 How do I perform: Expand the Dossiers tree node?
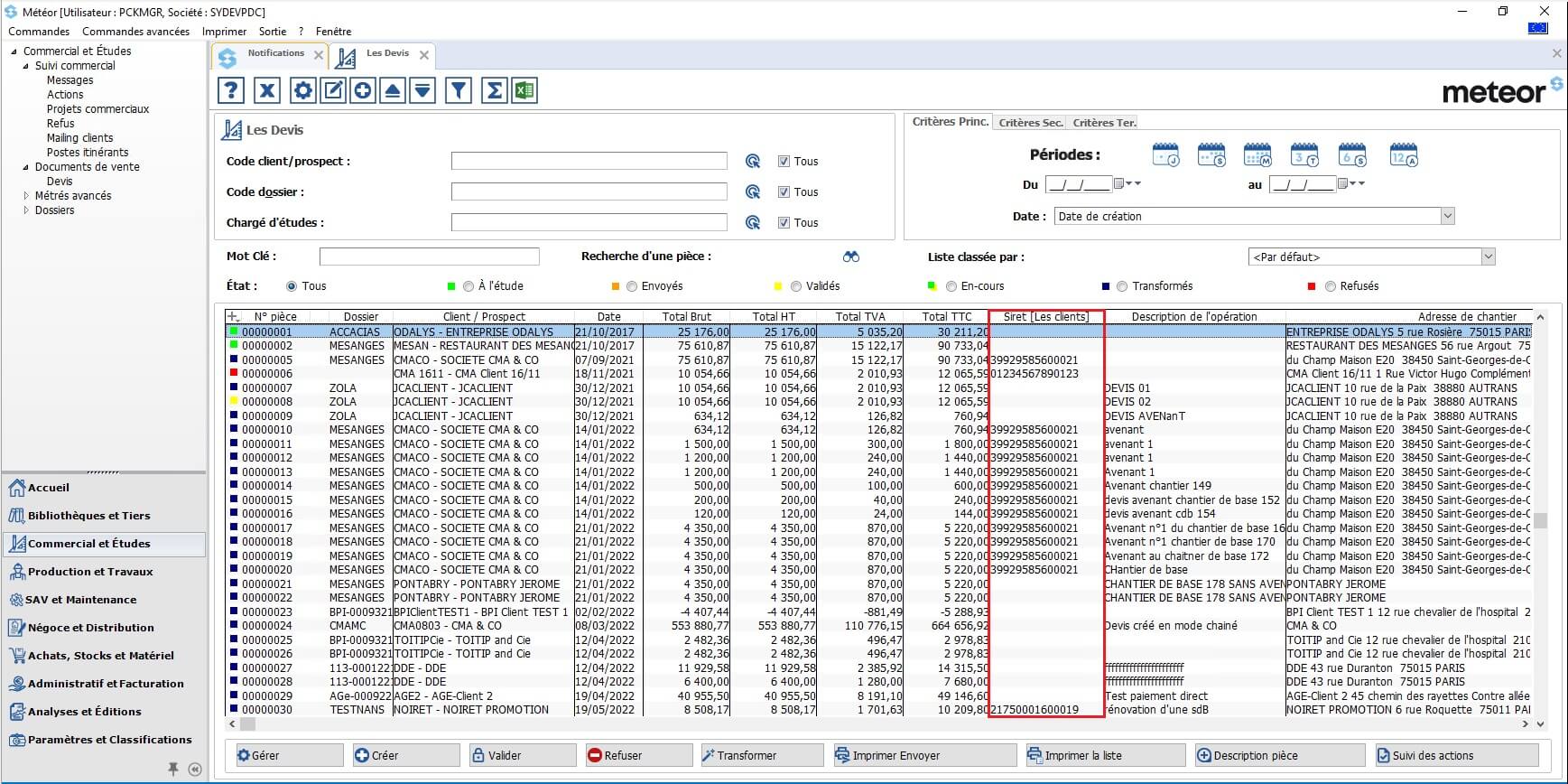[25, 210]
